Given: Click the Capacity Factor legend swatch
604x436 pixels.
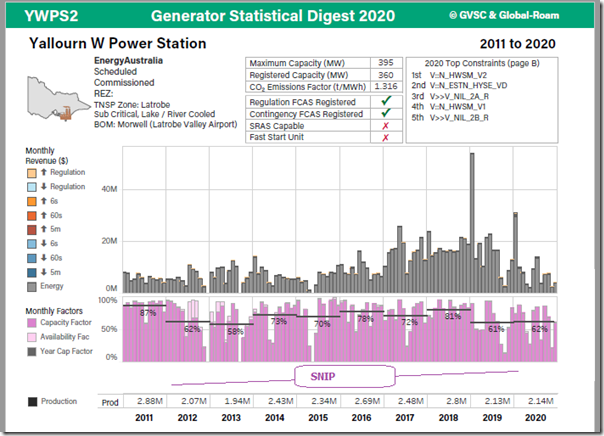Looking at the screenshot, I should click(32, 323).
